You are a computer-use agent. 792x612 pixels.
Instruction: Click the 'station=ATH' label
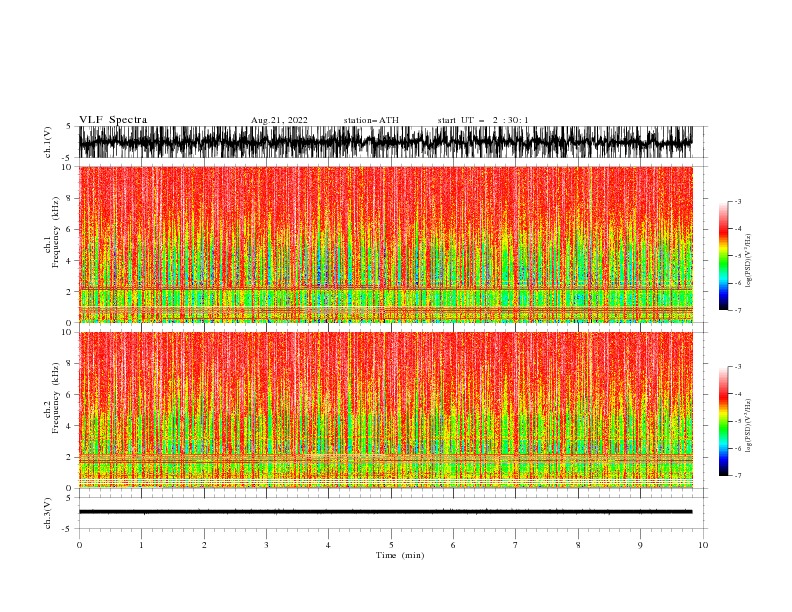coord(371,120)
